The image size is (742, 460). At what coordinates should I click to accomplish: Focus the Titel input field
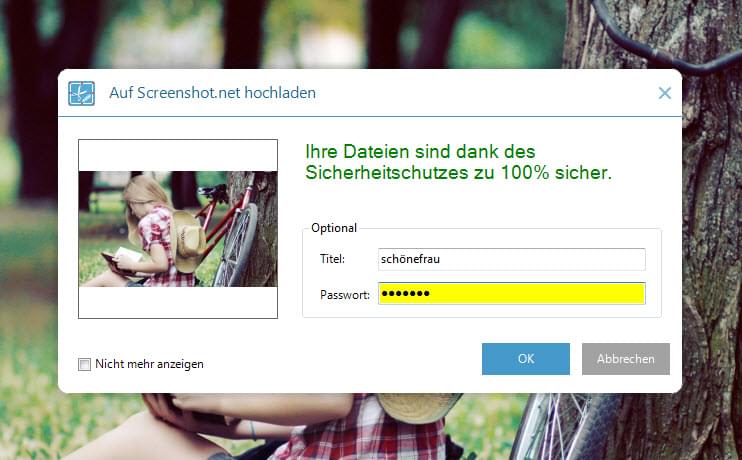click(512, 259)
